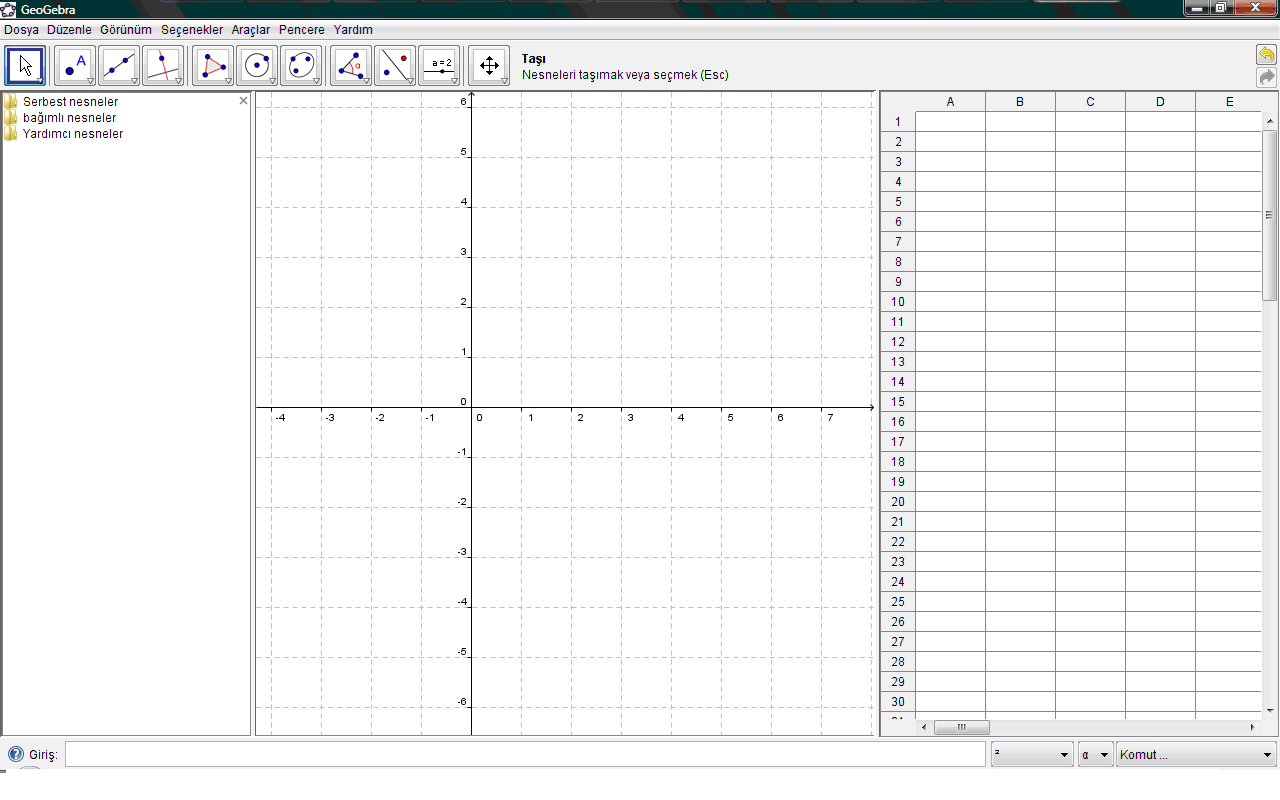Select spreadsheet column E header
Viewport: 1280px width, 800px height.
1229,102
